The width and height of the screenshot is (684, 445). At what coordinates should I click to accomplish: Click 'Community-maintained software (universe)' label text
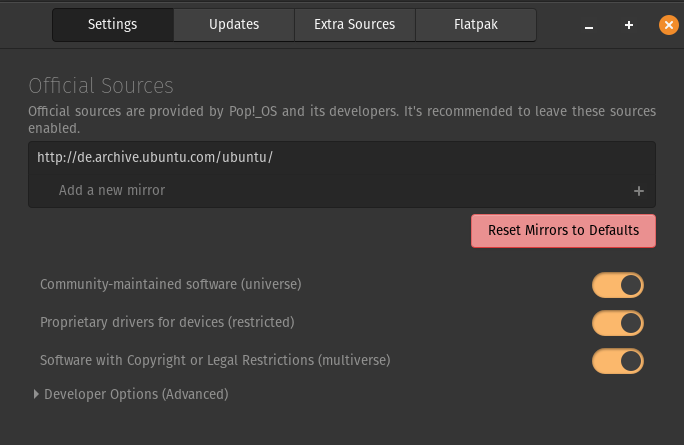pos(170,285)
